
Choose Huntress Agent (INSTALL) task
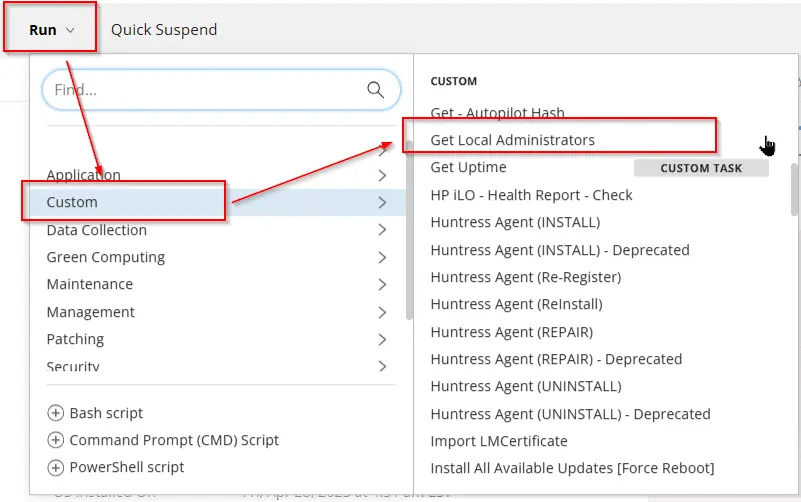[x=515, y=222]
